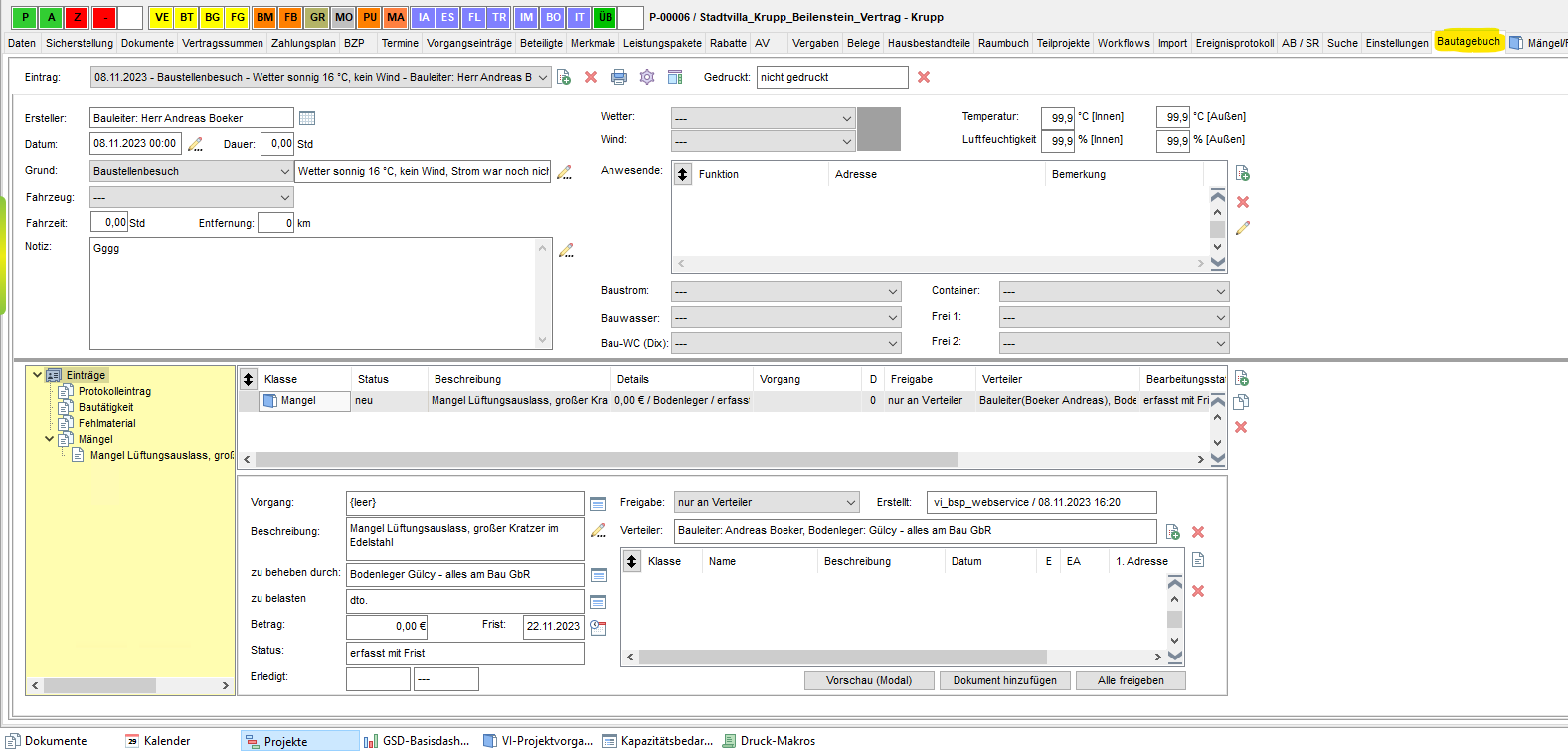Open entry settings gear icon
1568x752 pixels.
point(647,77)
